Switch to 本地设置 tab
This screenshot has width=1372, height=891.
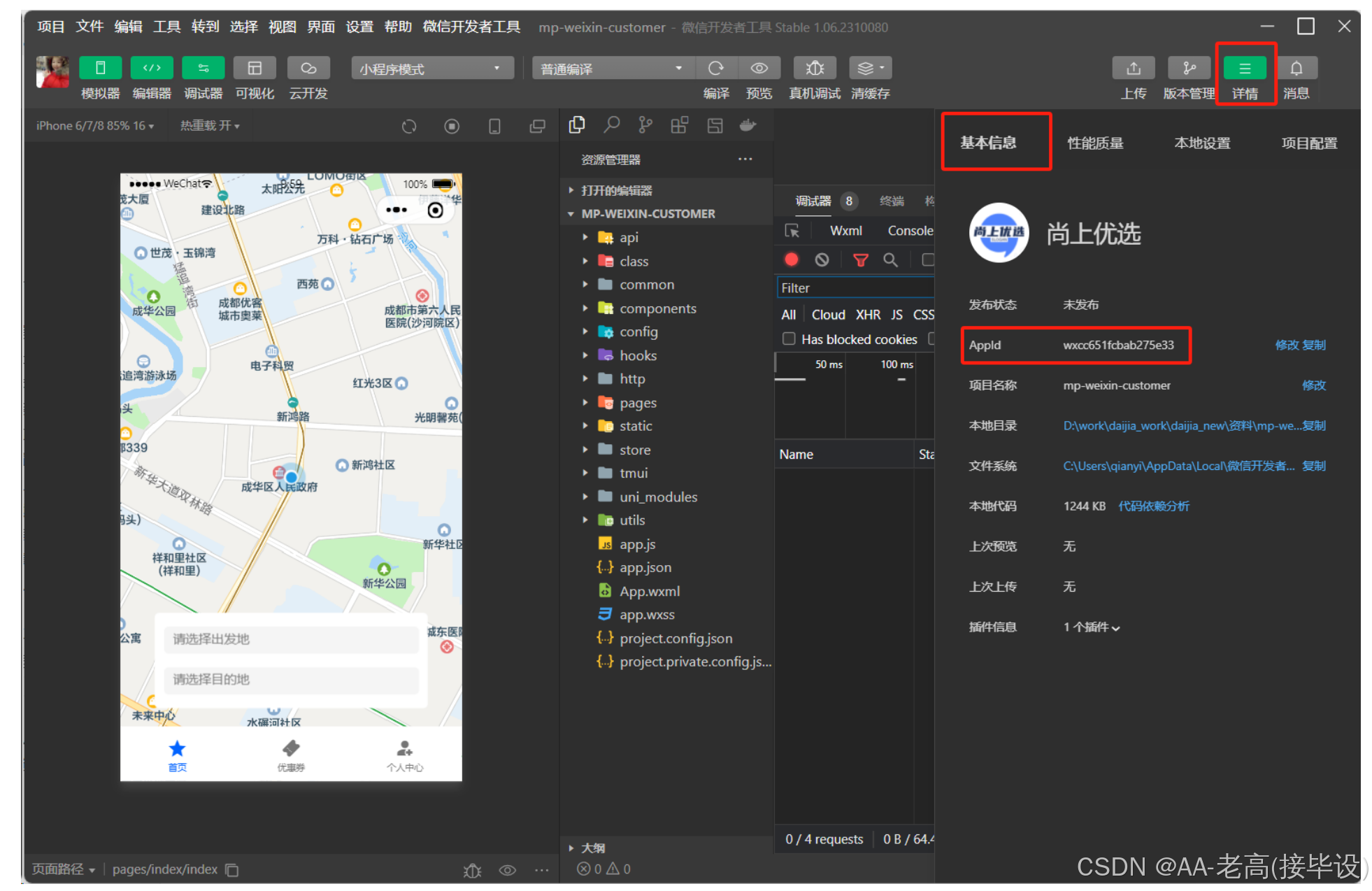tap(1202, 143)
